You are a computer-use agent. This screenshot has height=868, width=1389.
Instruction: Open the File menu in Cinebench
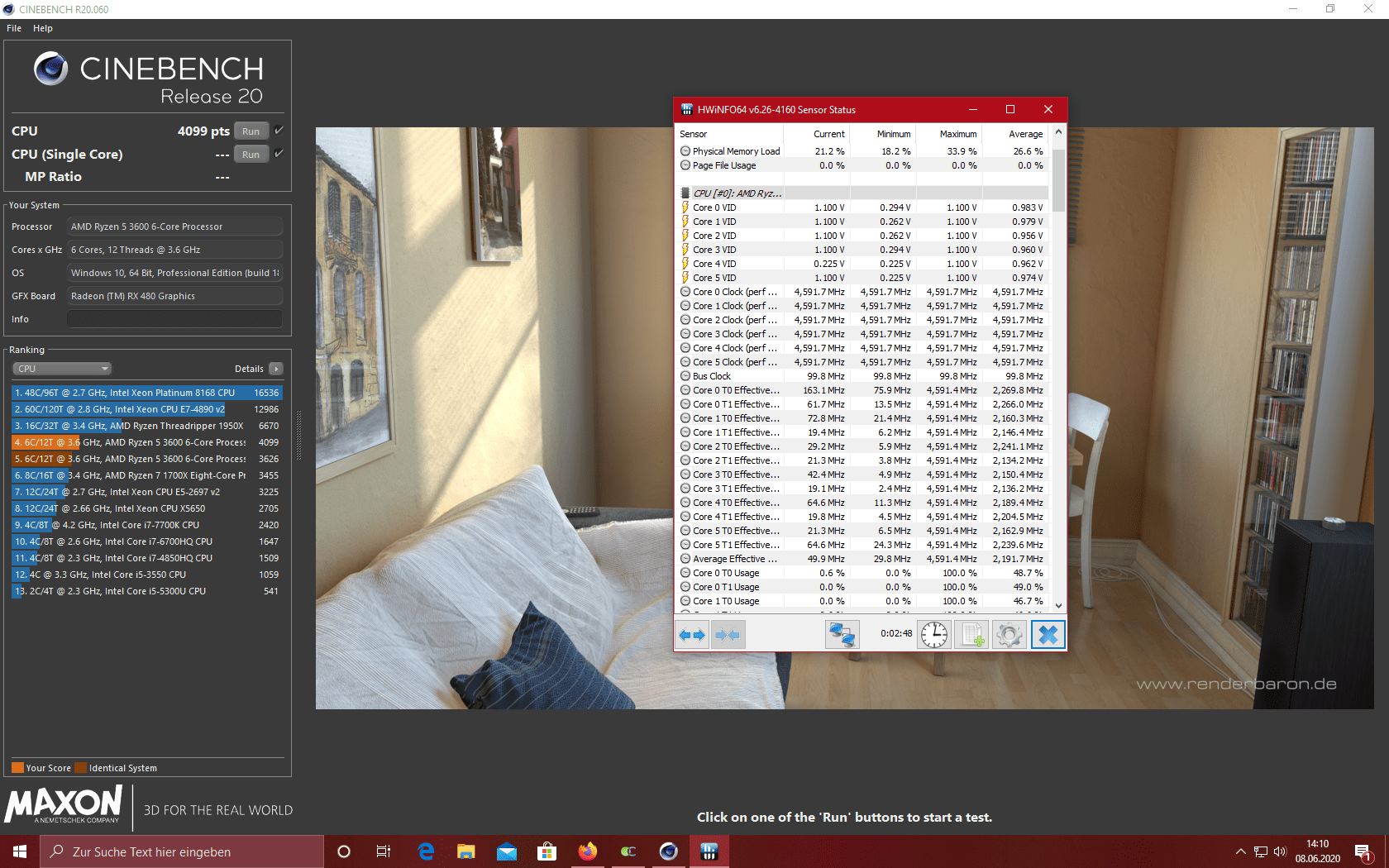pyautogui.click(x=14, y=28)
